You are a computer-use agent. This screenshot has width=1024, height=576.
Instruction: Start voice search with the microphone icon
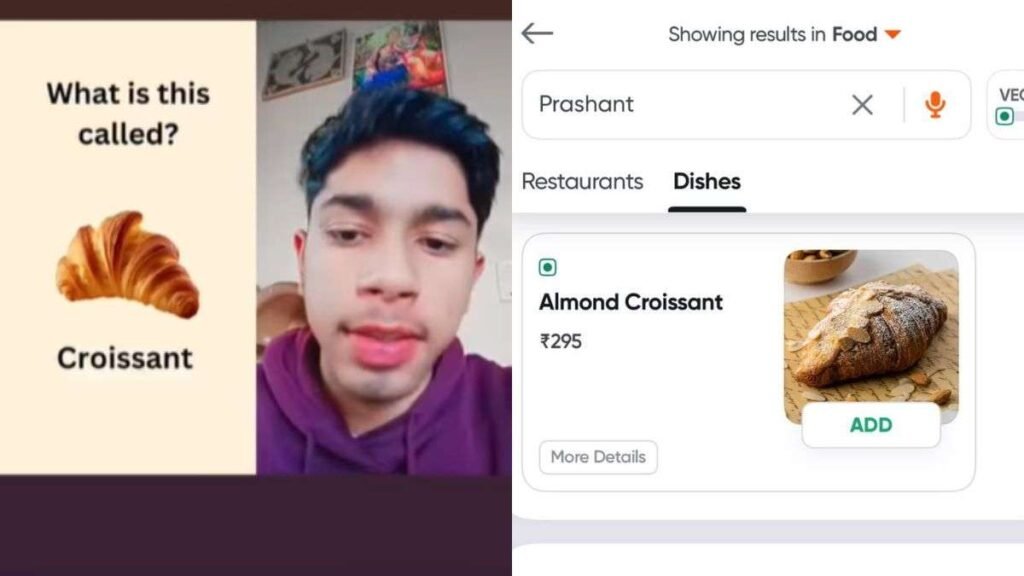(x=935, y=104)
